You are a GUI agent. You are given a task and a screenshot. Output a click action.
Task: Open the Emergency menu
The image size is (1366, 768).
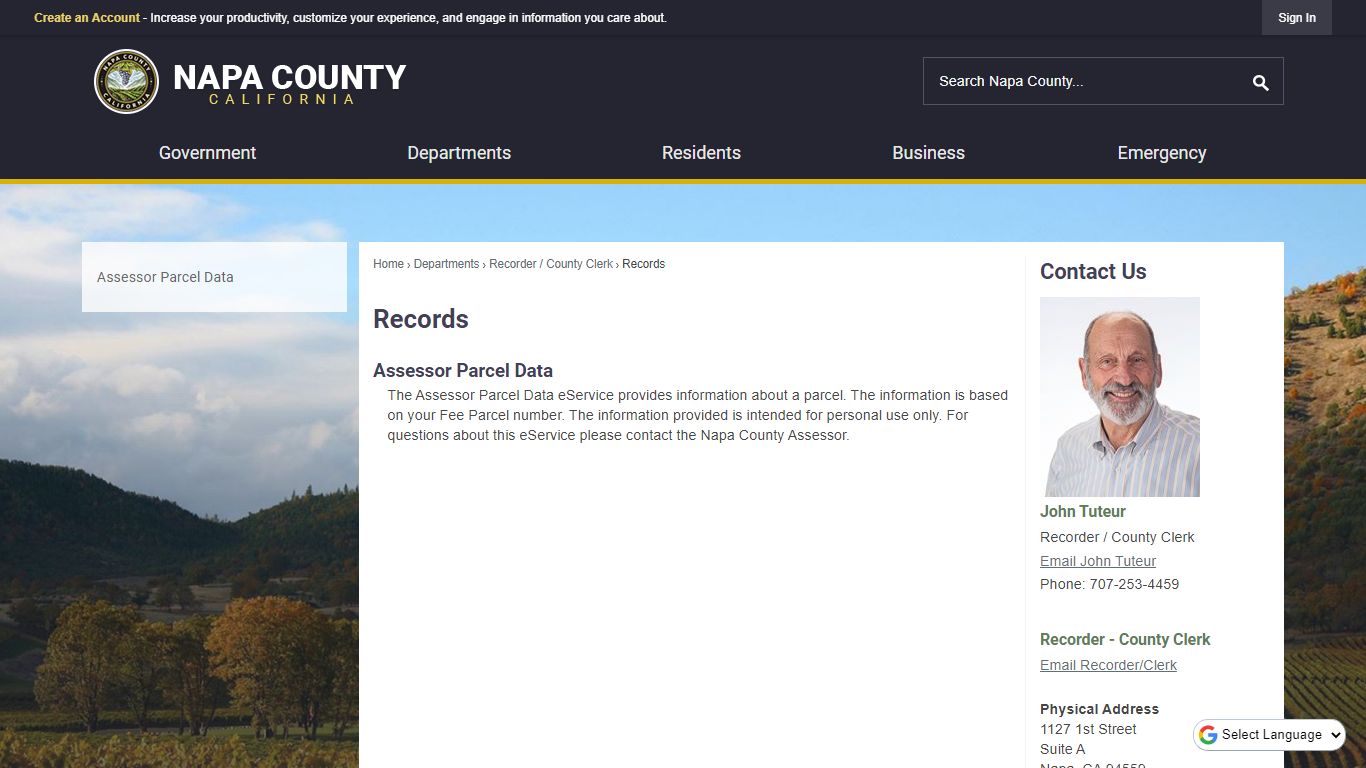click(1161, 153)
